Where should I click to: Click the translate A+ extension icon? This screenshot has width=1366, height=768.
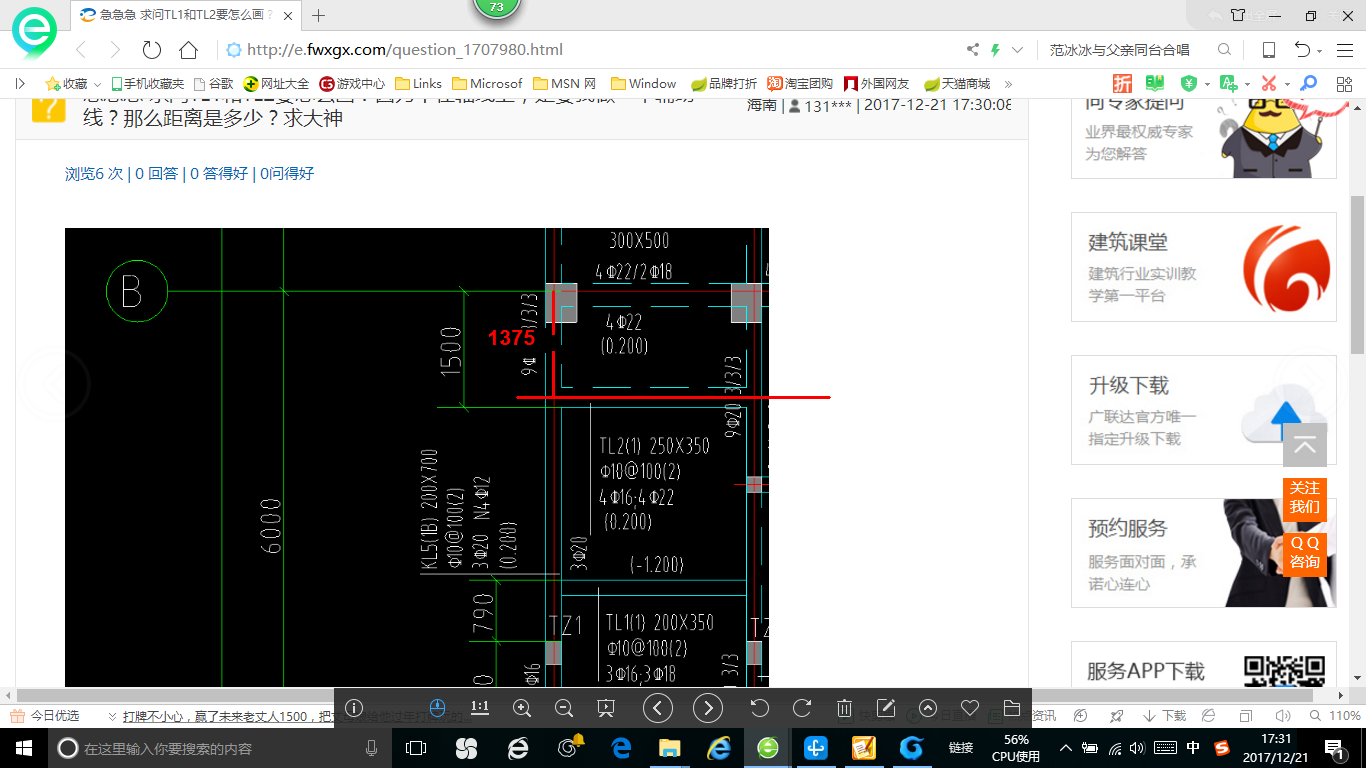1228,84
